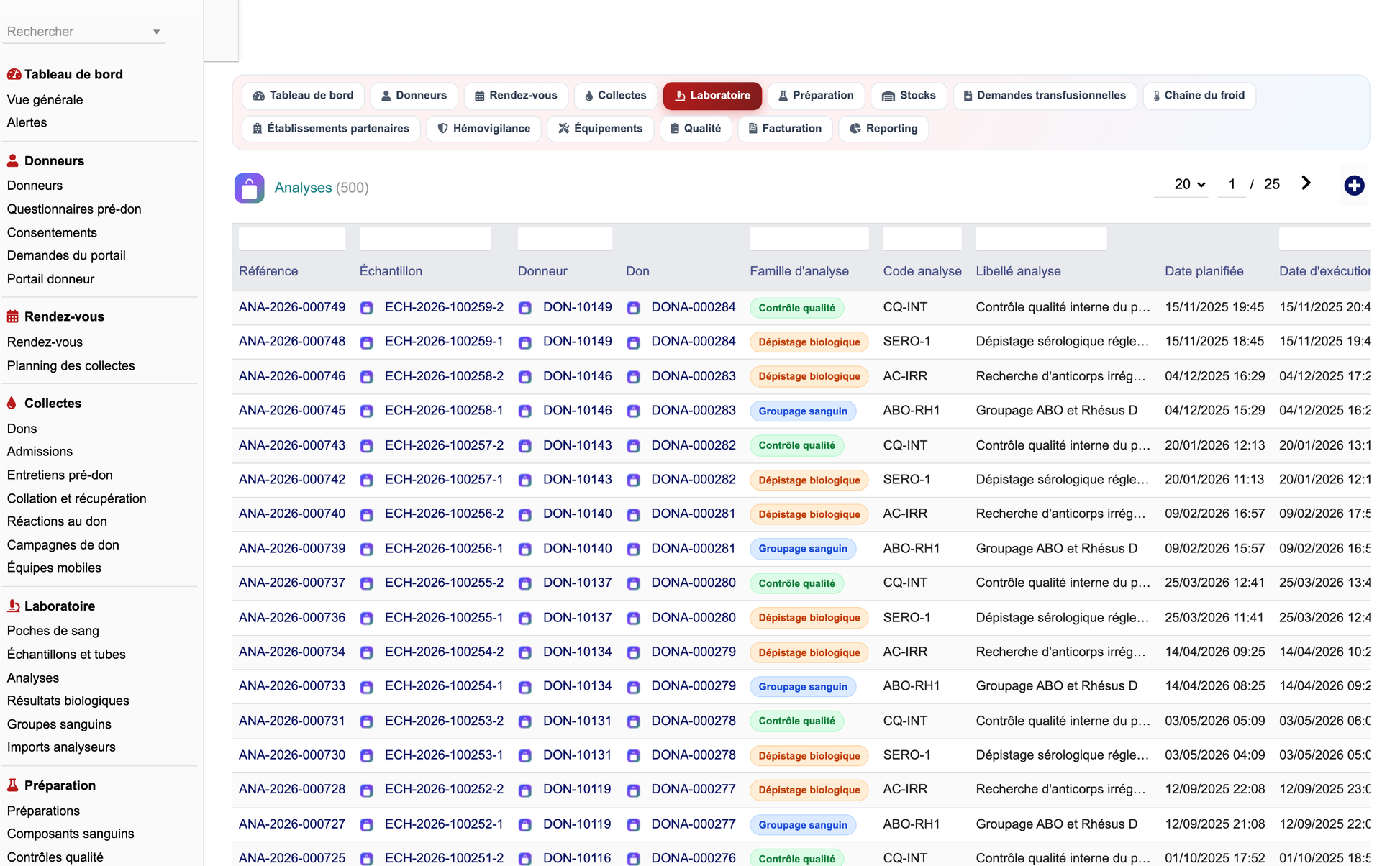
Task: Click the Analyses purple bag icon
Action: pyautogui.click(x=249, y=188)
